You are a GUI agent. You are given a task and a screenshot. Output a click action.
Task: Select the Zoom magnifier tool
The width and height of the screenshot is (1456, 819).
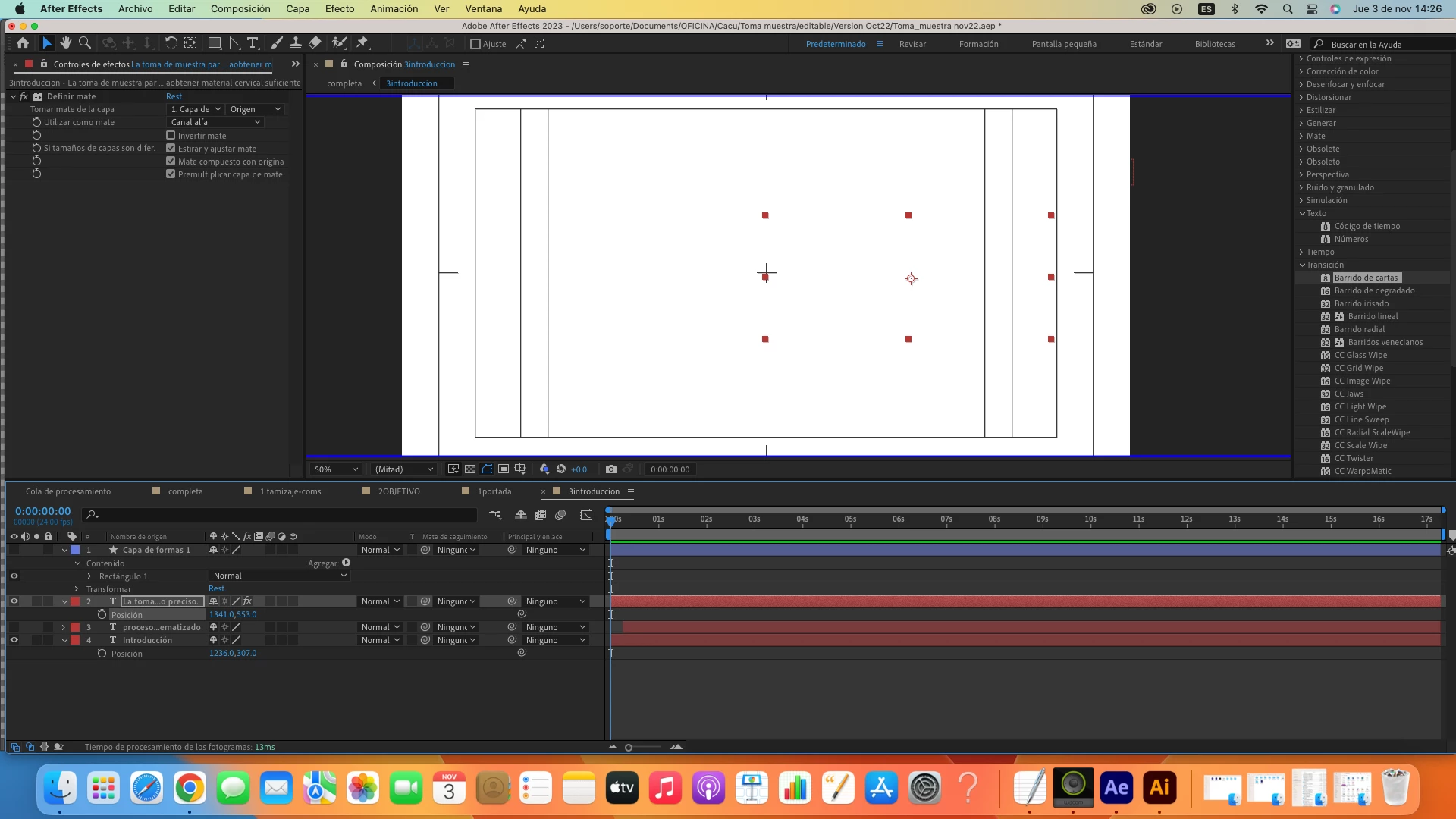(x=85, y=43)
